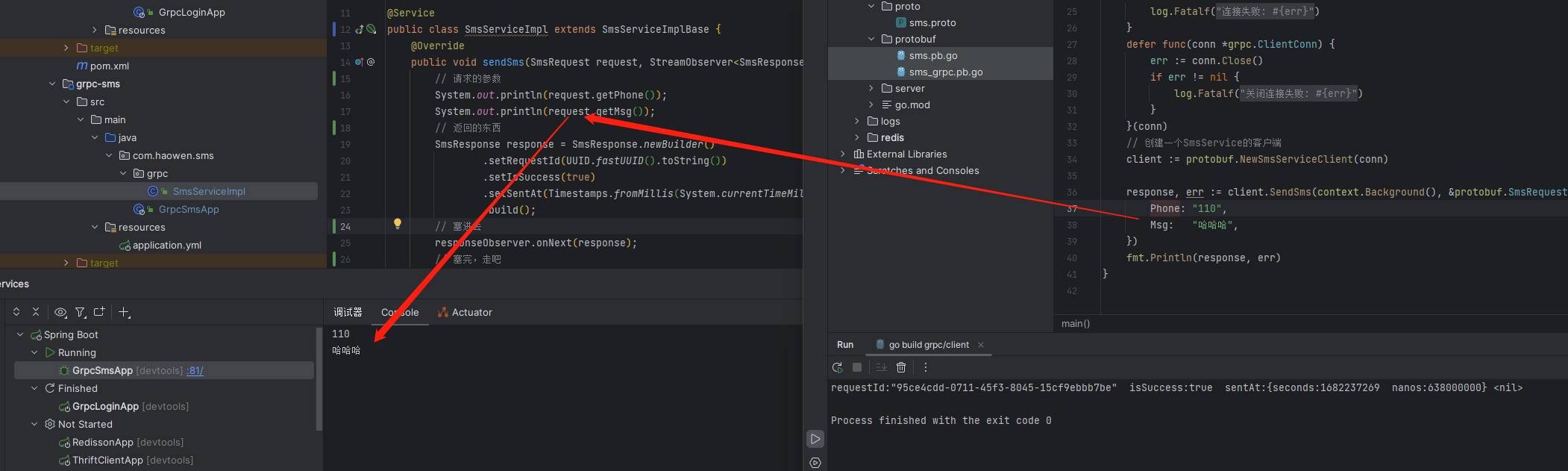This screenshot has height=471, width=1568.
Task: Click Services panel vertical scrollbar
Action: (x=319, y=378)
